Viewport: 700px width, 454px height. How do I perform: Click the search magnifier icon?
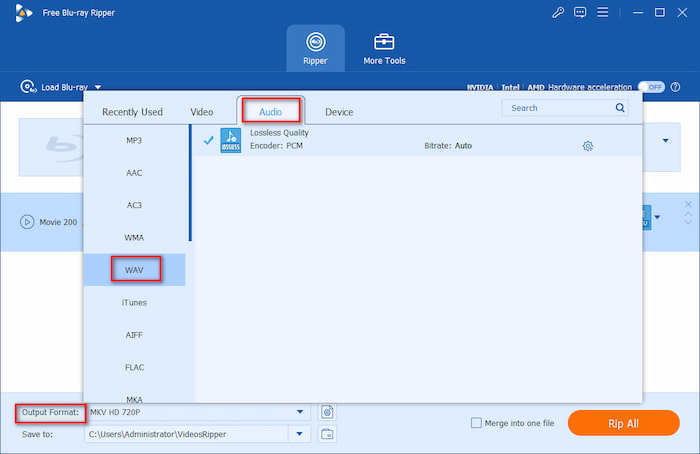click(x=620, y=108)
